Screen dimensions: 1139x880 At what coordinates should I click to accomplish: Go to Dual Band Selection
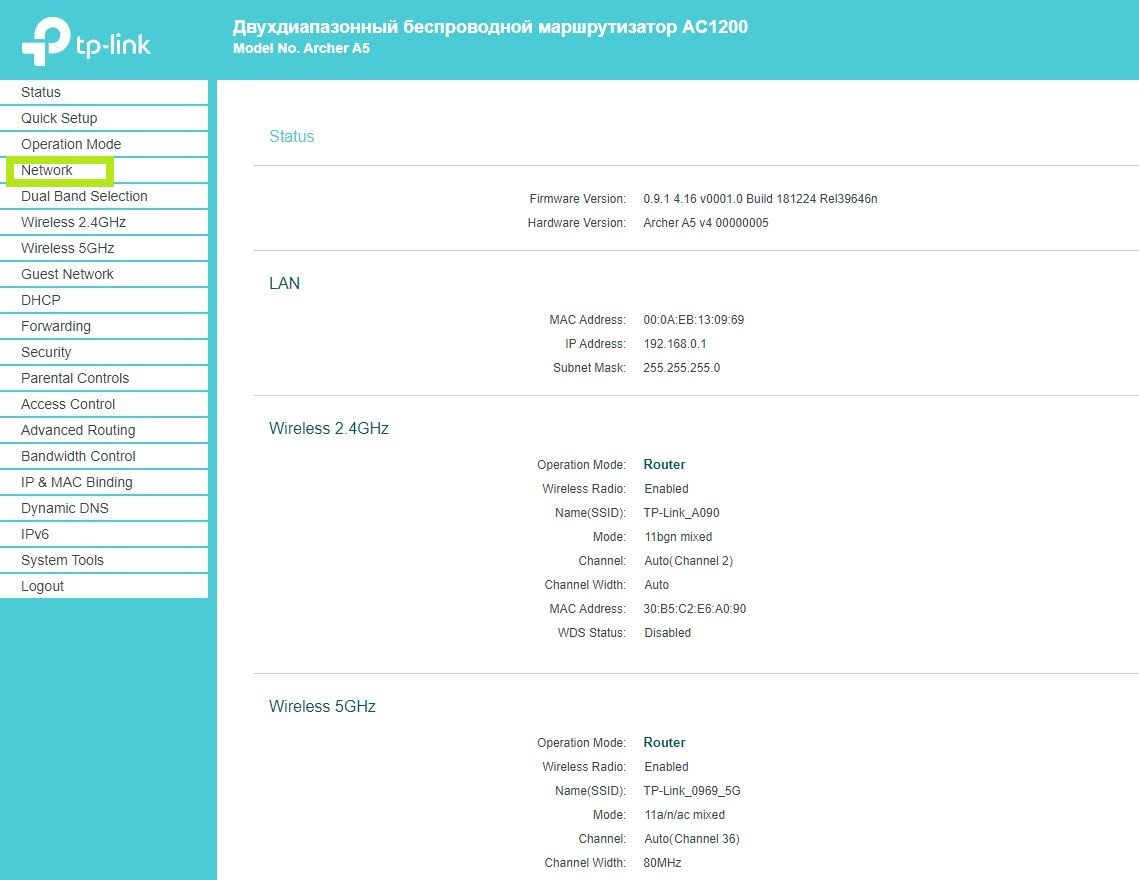84,196
